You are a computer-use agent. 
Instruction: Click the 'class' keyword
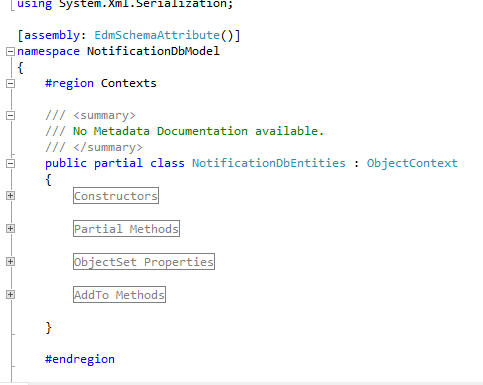[167, 163]
